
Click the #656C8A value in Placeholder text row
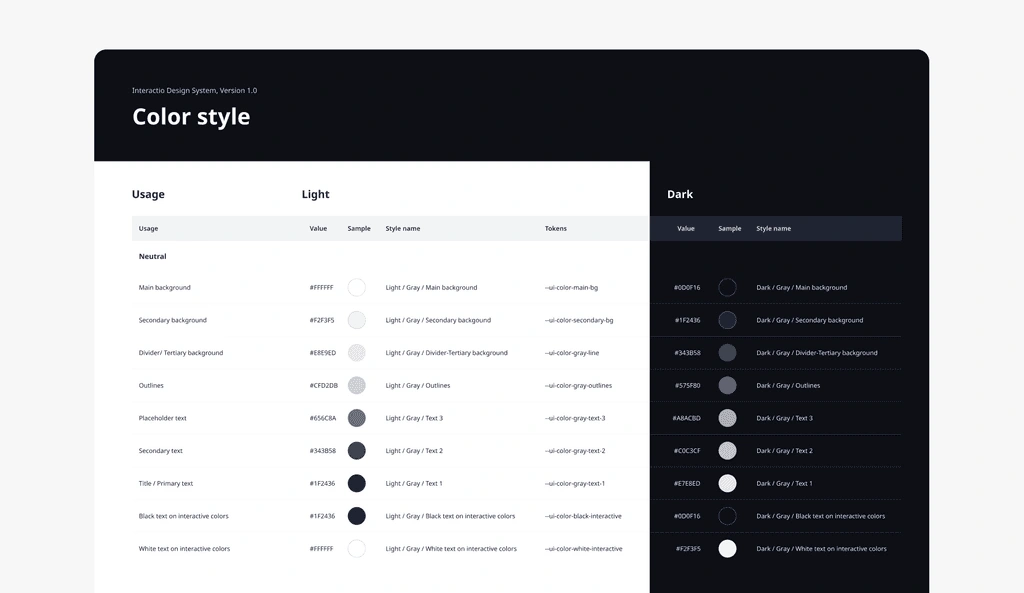(x=323, y=418)
